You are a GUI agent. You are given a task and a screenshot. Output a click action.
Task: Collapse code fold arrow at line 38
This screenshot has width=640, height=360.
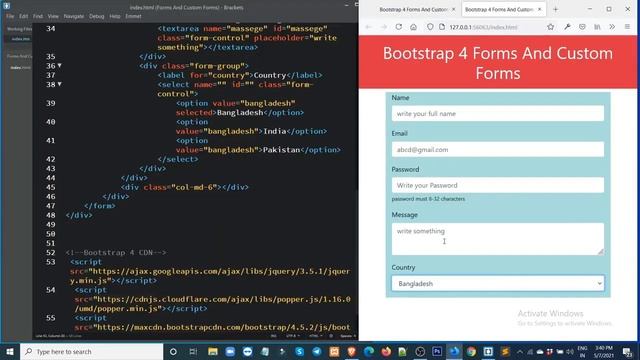tap(60, 84)
